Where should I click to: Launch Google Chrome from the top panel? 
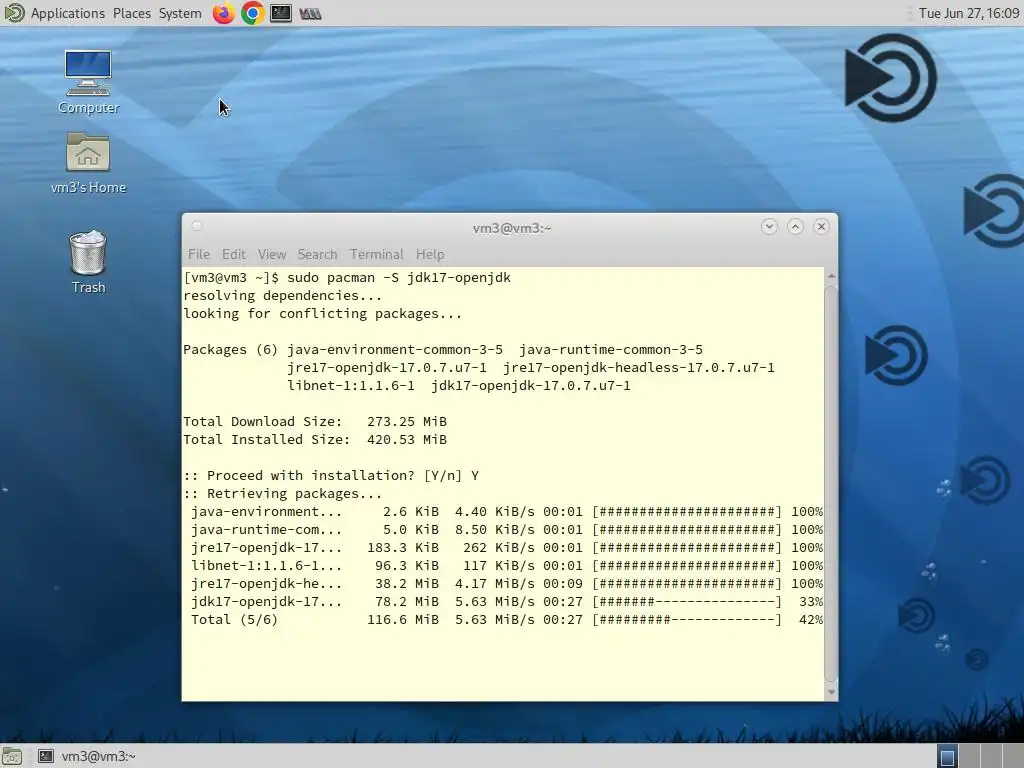[x=253, y=13]
